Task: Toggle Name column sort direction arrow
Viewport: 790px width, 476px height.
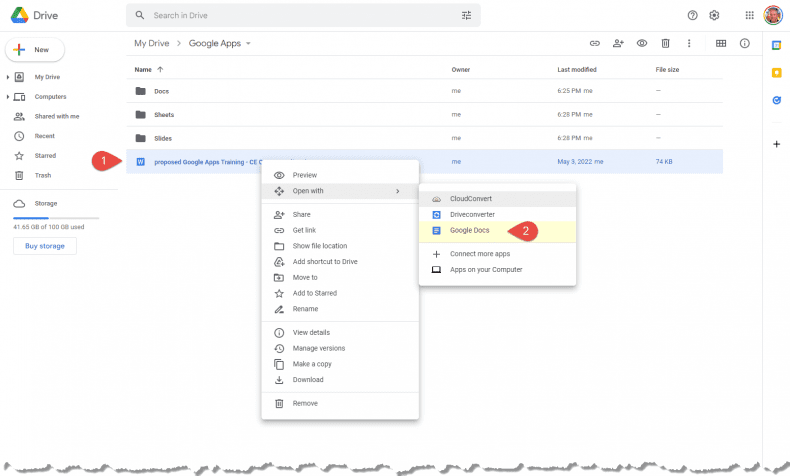Action: pos(161,70)
